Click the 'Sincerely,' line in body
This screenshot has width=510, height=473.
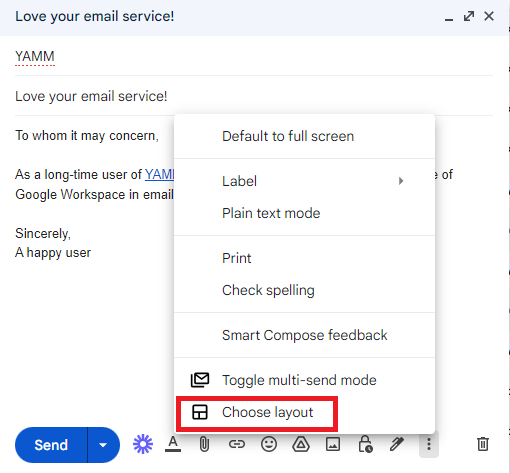pos(43,233)
